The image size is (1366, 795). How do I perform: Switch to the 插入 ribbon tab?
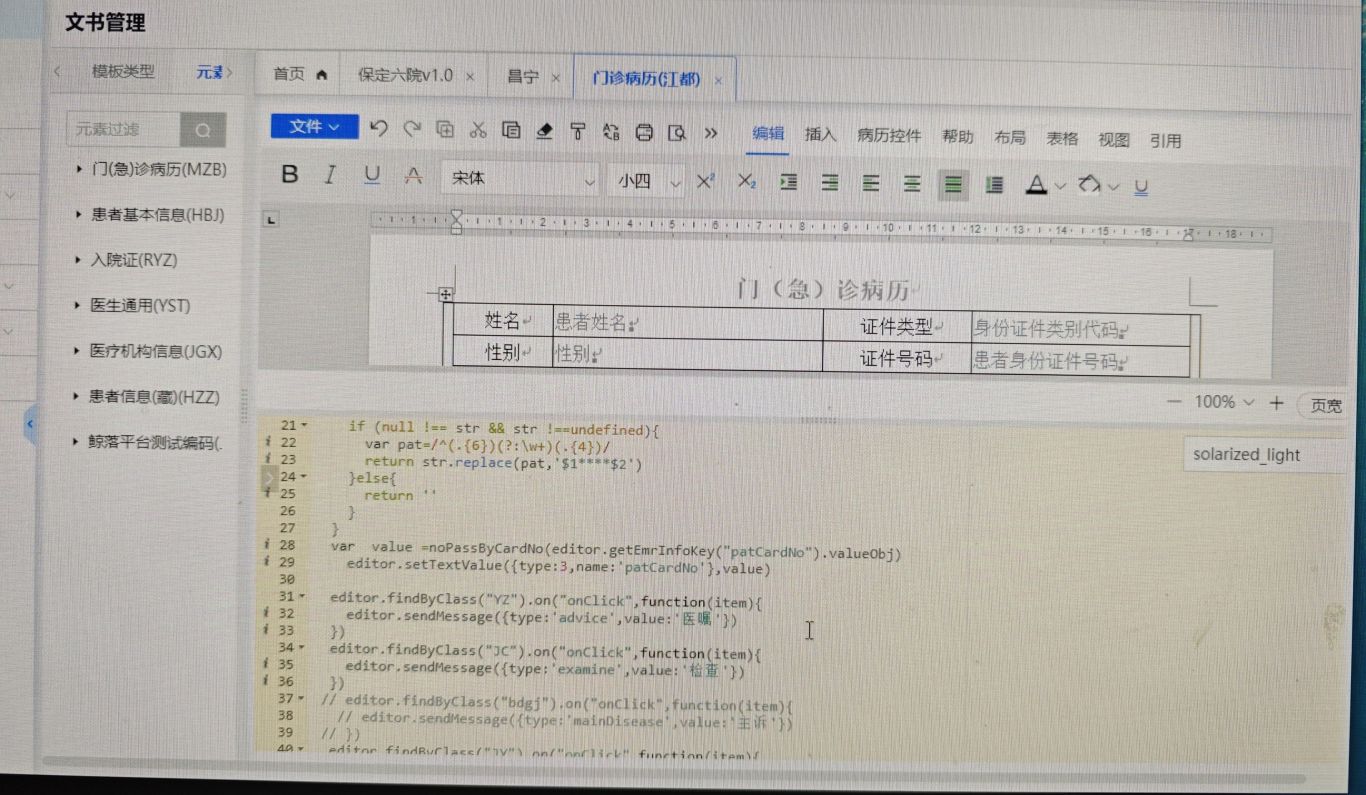coord(820,135)
